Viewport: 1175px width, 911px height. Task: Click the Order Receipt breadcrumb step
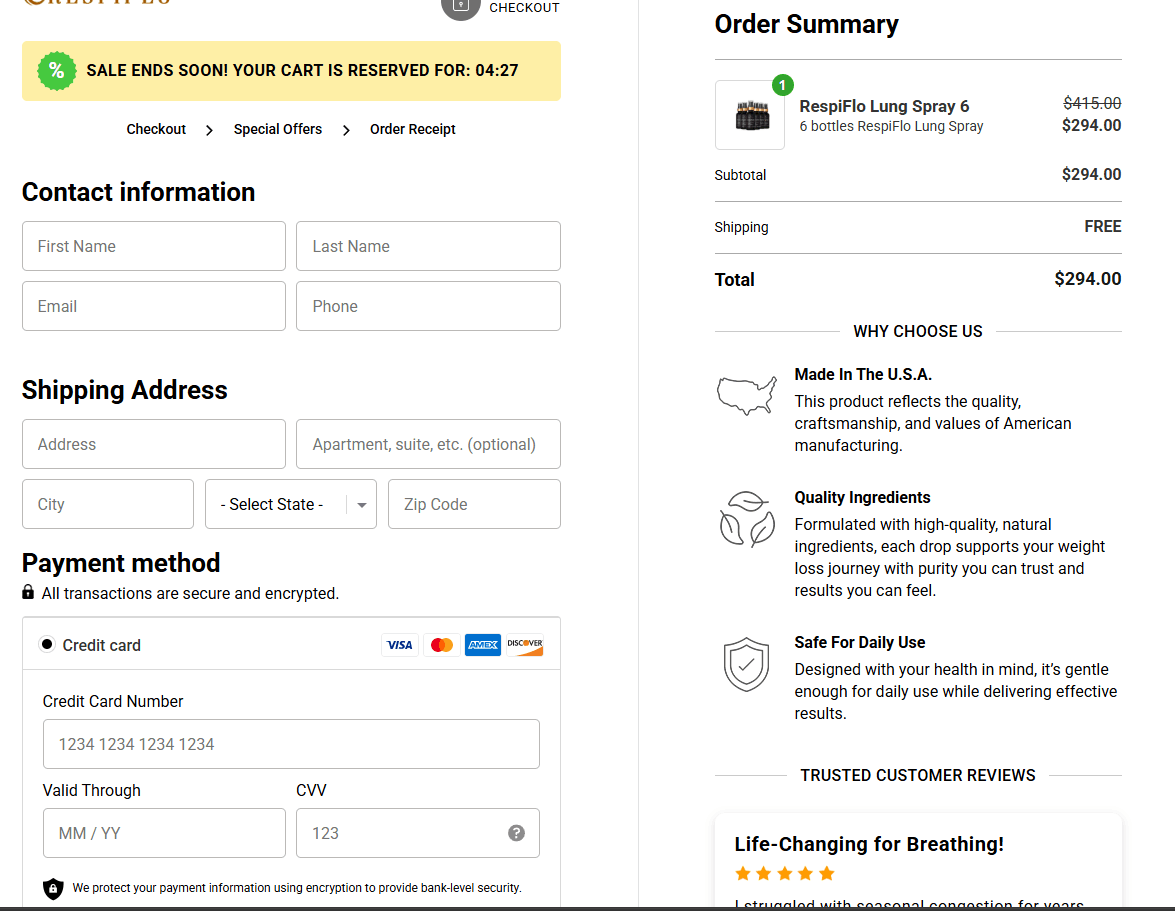tap(412, 129)
